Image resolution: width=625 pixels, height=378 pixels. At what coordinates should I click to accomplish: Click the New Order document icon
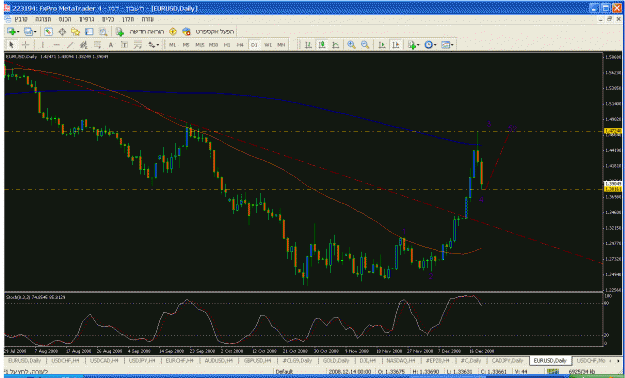[120, 32]
